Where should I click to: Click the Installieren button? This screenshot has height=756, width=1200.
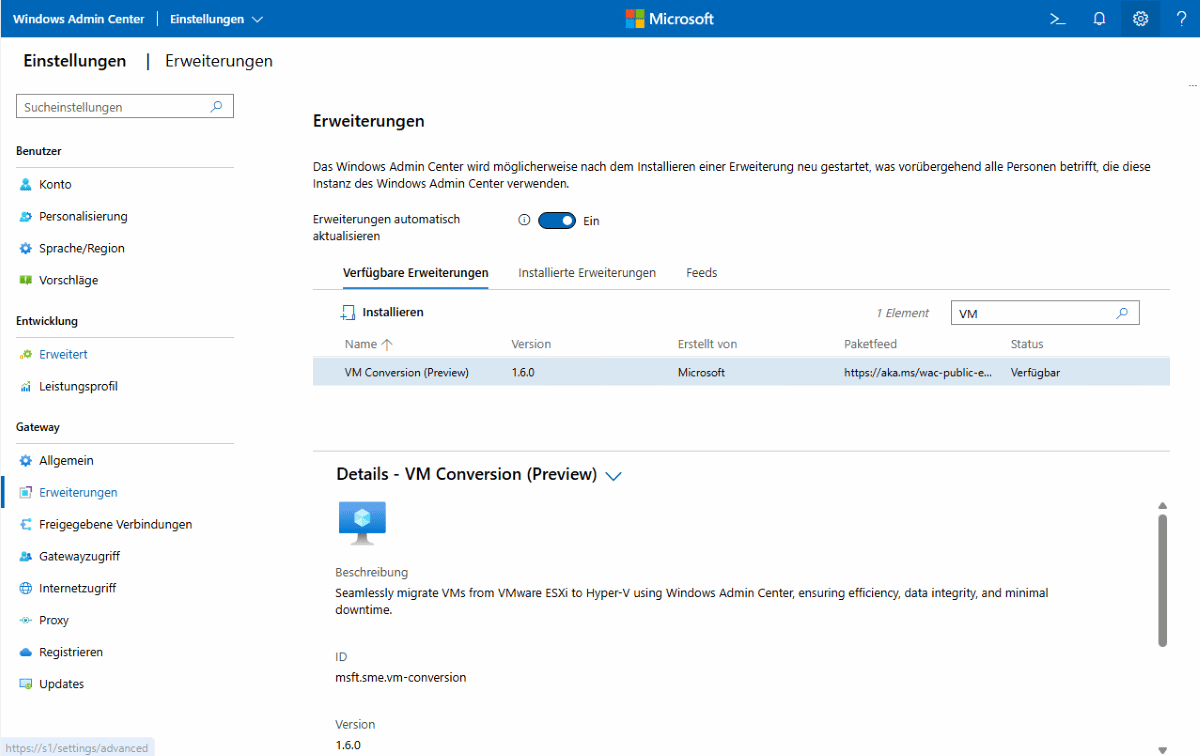(382, 313)
